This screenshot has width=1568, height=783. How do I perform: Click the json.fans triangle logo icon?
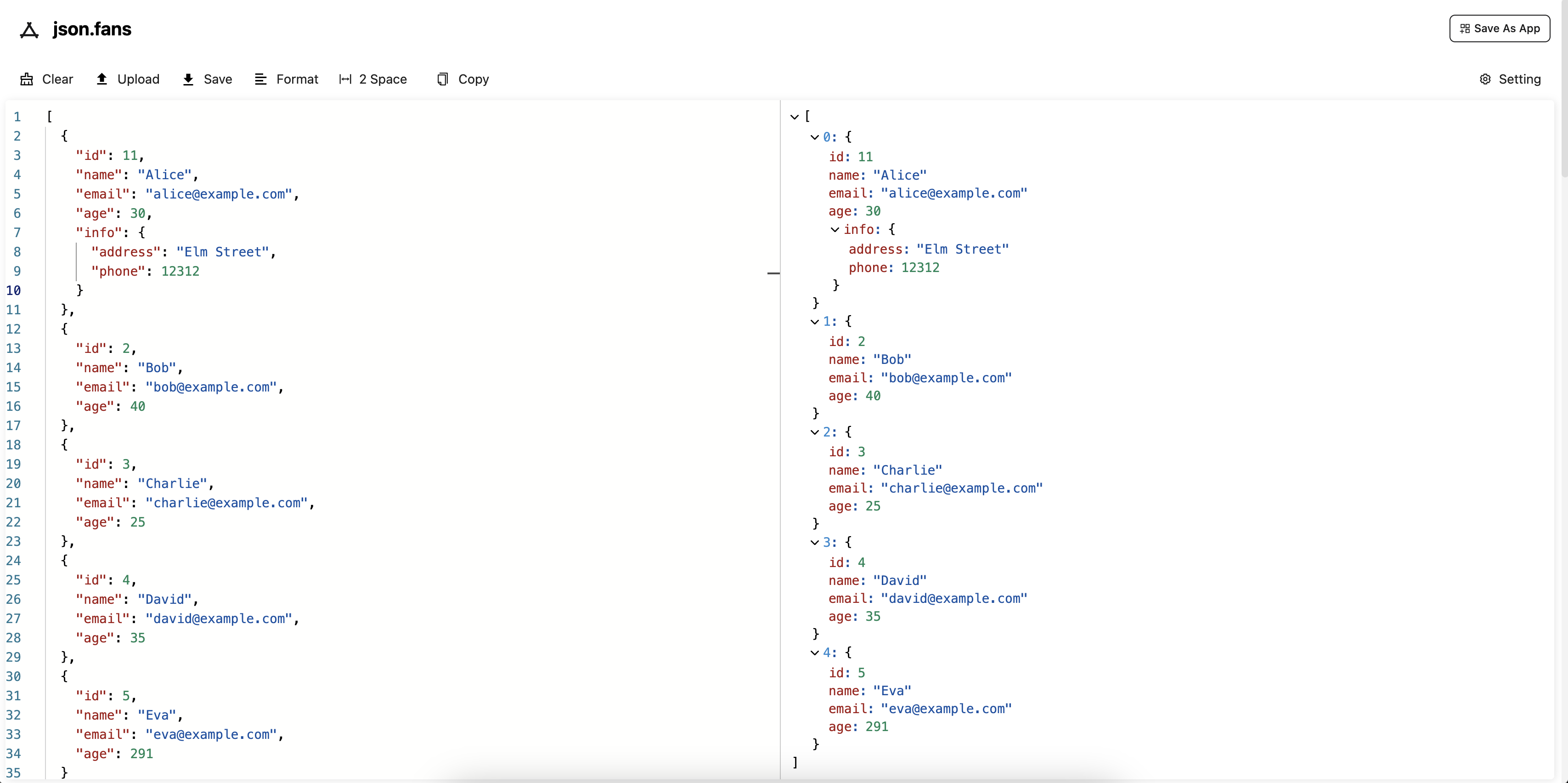29,30
